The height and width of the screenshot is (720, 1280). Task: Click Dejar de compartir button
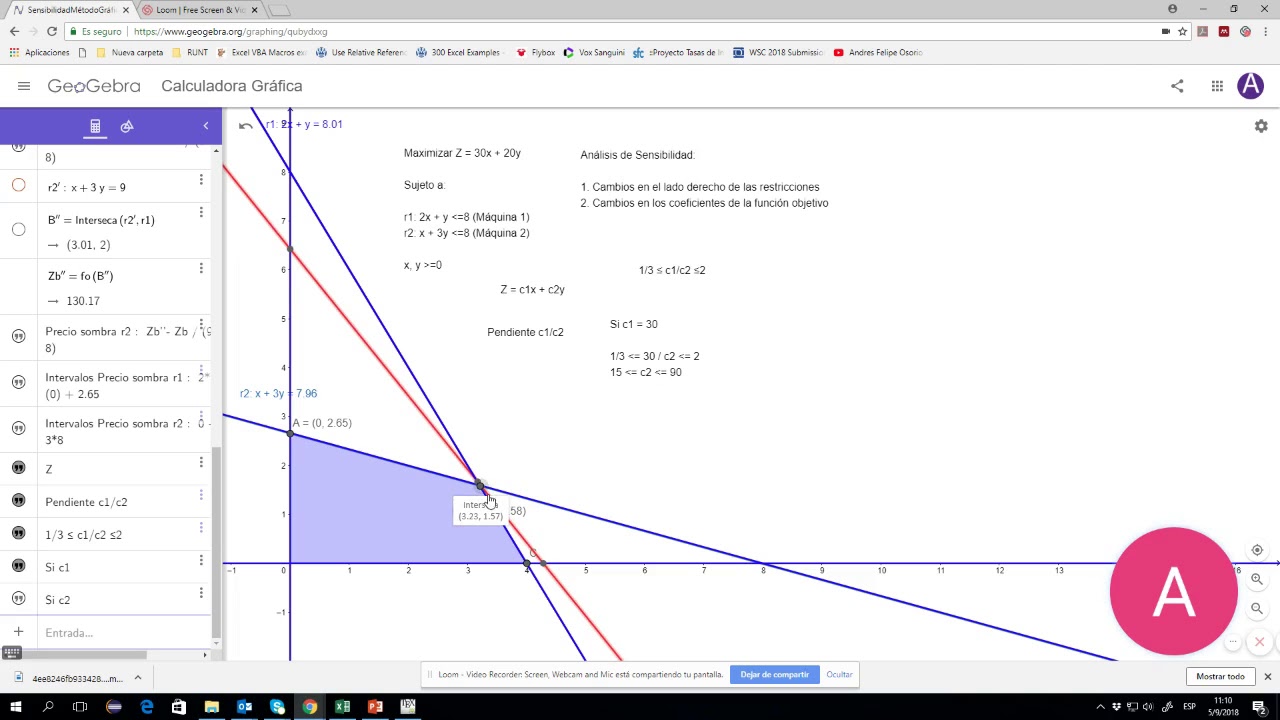tap(774, 674)
